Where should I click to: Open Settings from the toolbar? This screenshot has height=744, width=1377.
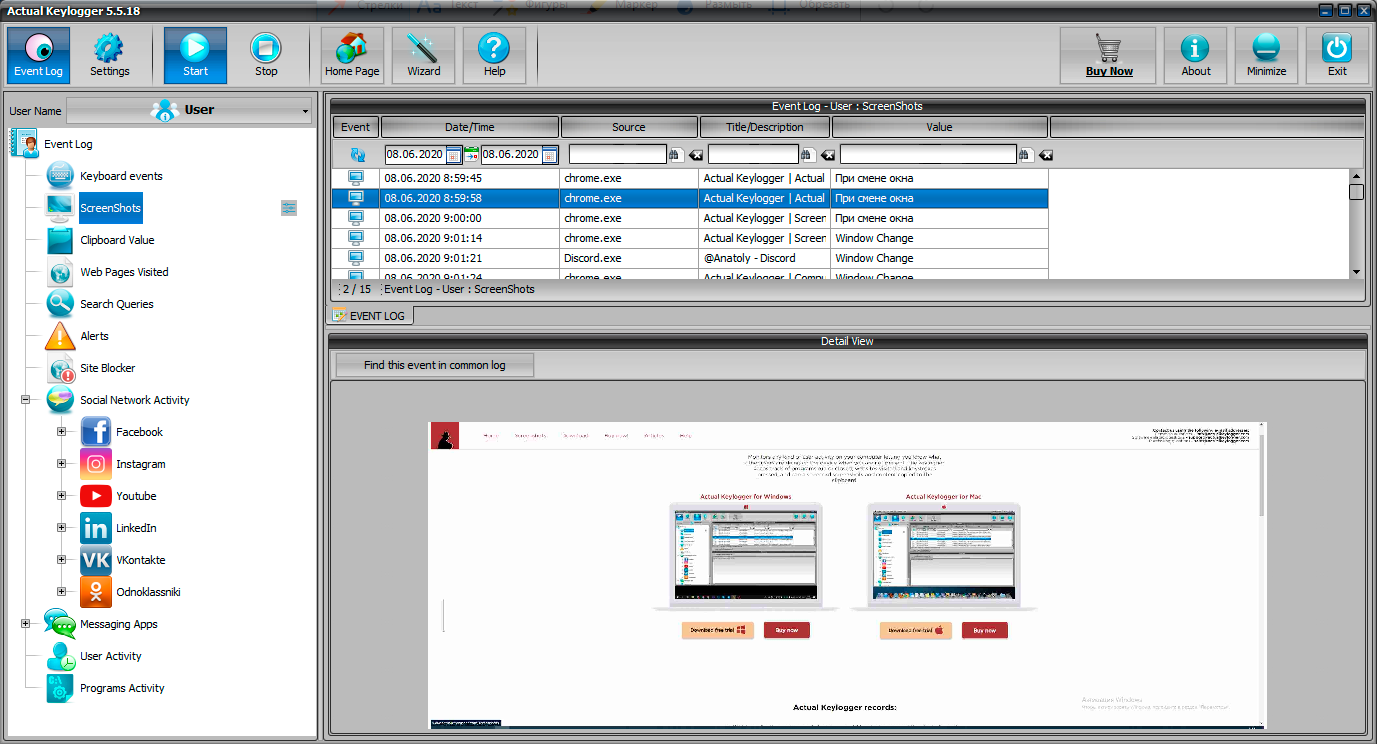point(109,55)
